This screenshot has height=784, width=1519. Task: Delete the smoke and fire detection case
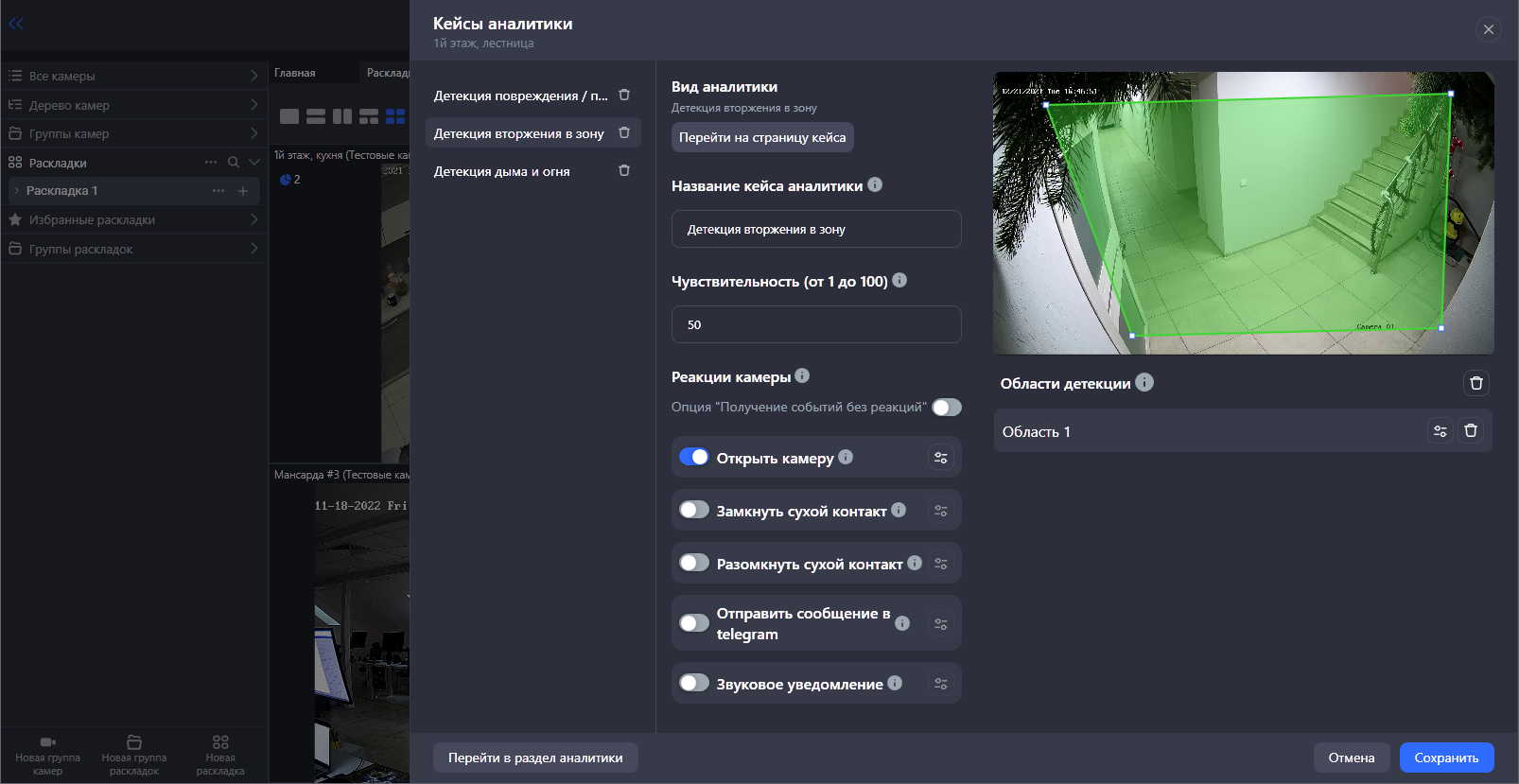[624, 171]
